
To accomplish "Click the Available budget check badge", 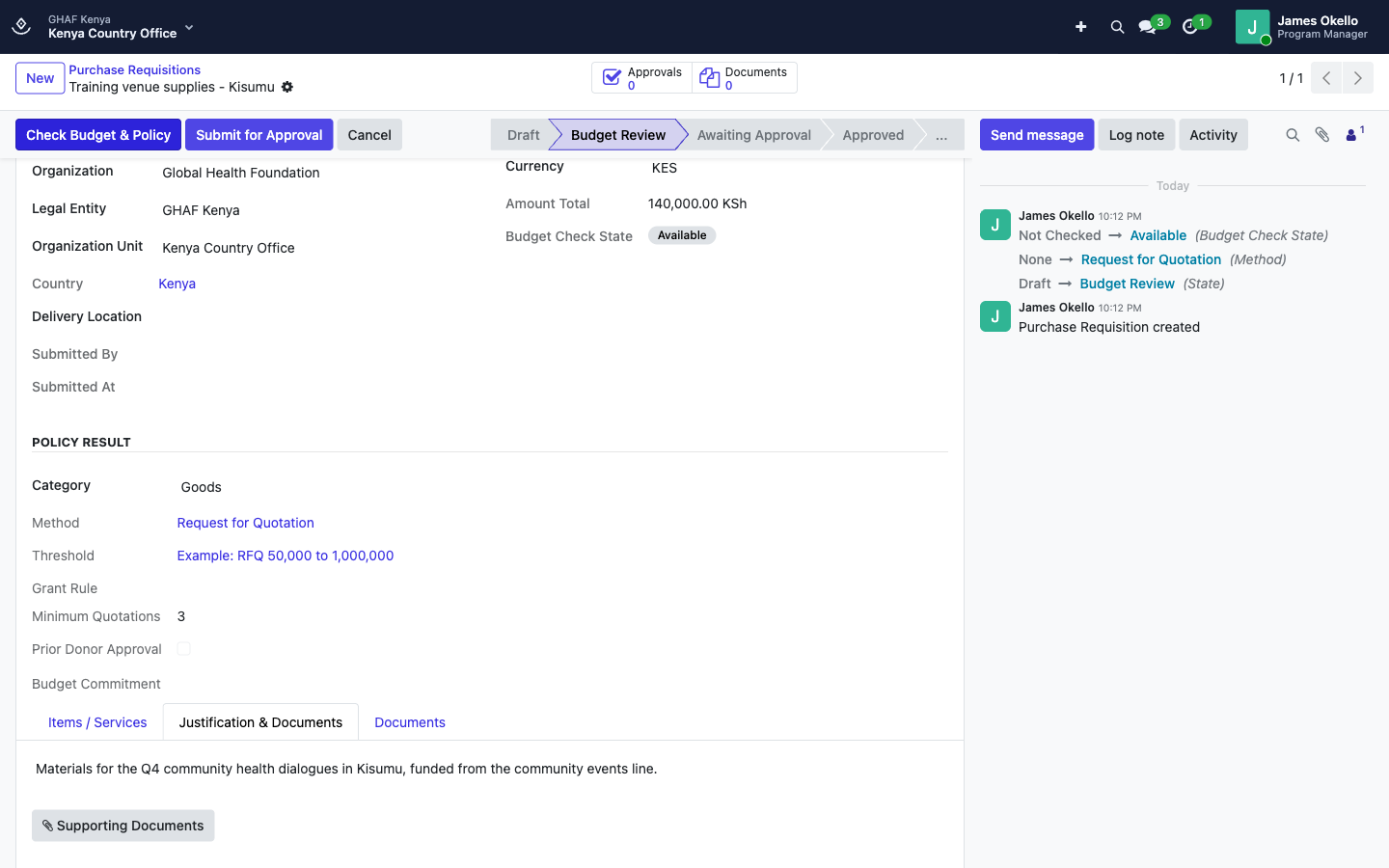I will (x=682, y=235).
